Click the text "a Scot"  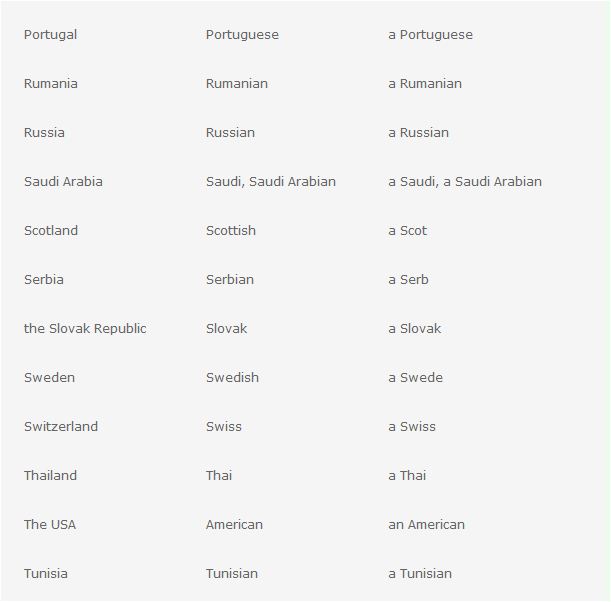[x=407, y=231]
